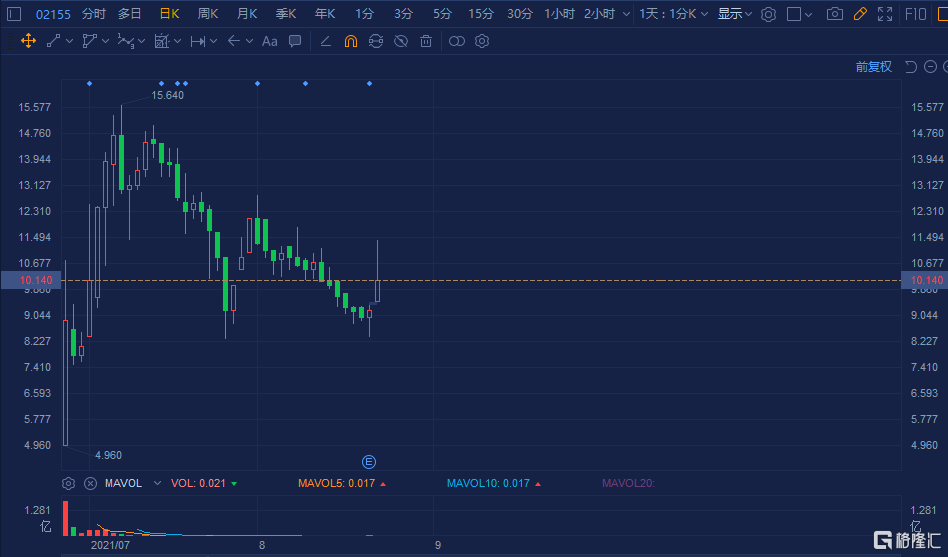
Task: Select the trend line drawing tool
Action: [53, 41]
